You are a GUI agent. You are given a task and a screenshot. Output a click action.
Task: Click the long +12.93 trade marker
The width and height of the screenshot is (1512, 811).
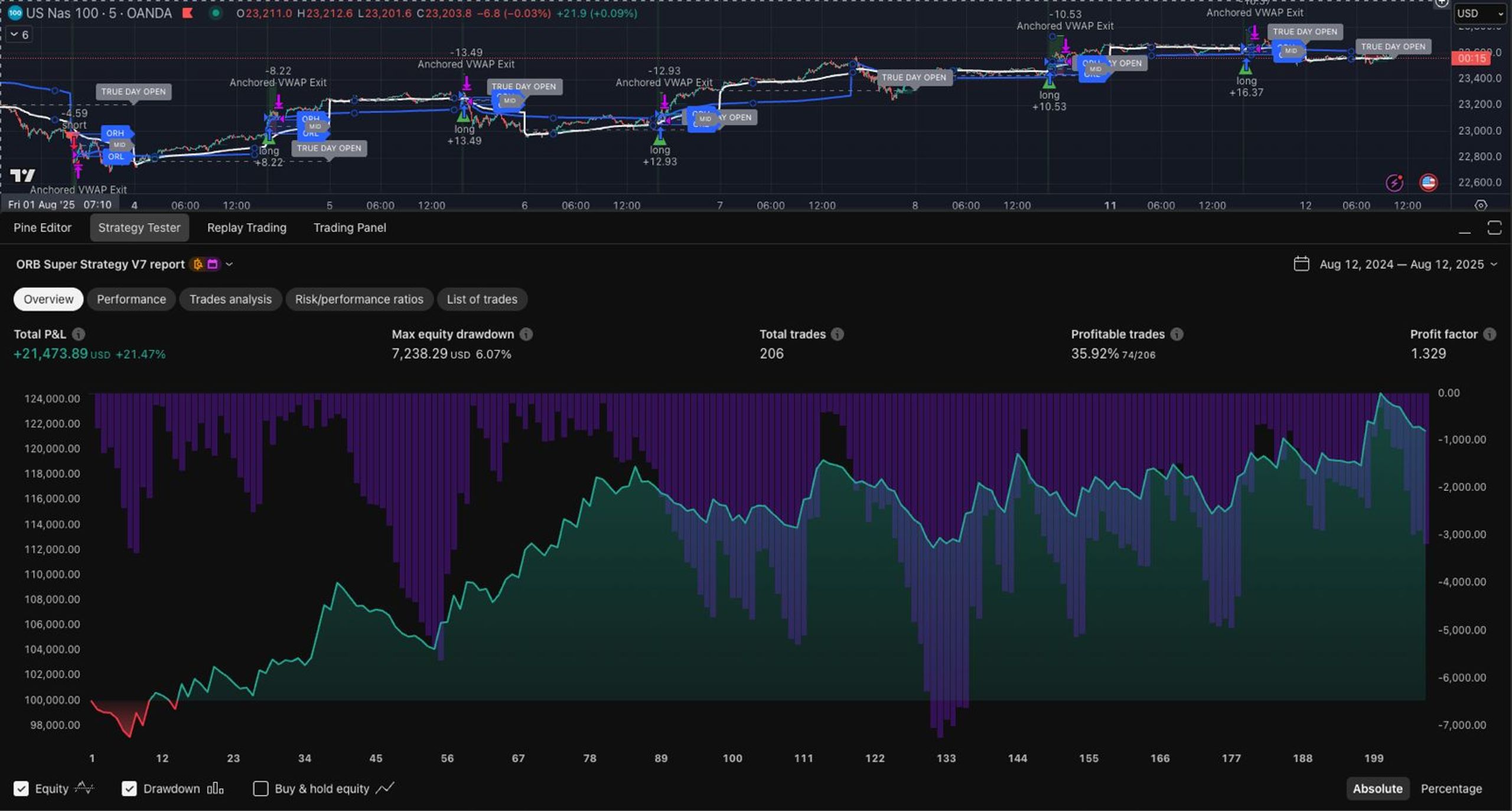[x=660, y=156]
